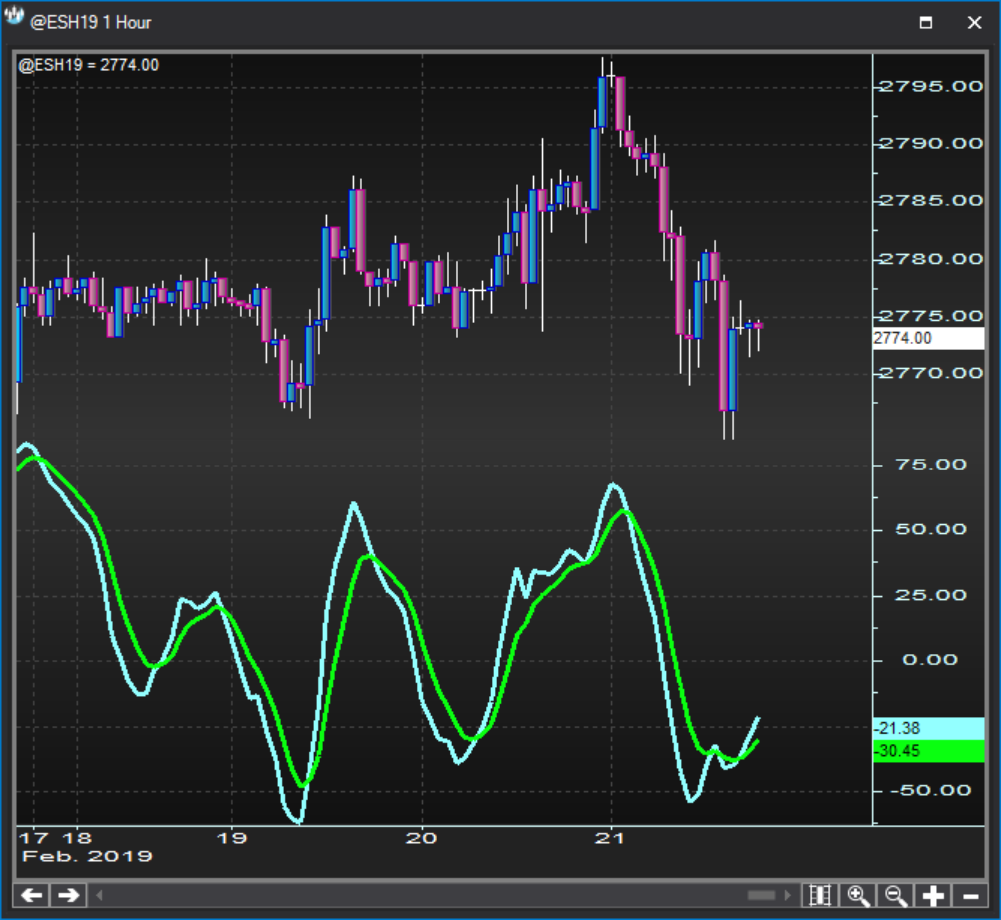Viewport: 1001px width, 920px height.
Task: Click the date label 19 on time axis
Action: coord(232,838)
